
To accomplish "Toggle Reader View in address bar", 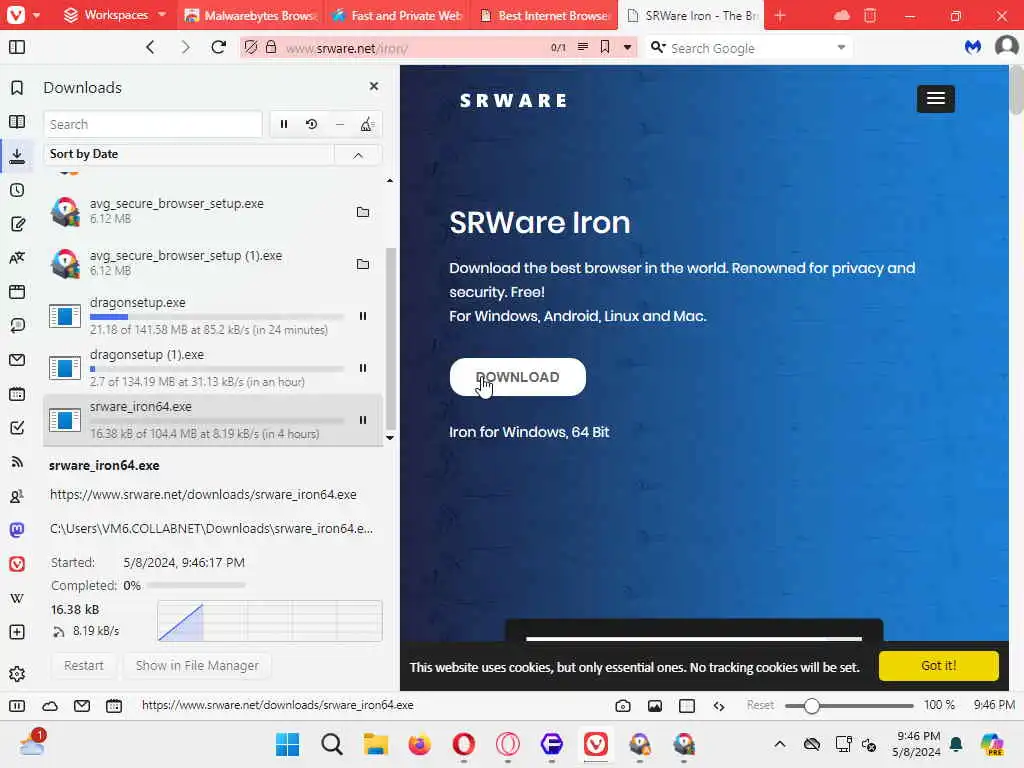I will point(583,47).
